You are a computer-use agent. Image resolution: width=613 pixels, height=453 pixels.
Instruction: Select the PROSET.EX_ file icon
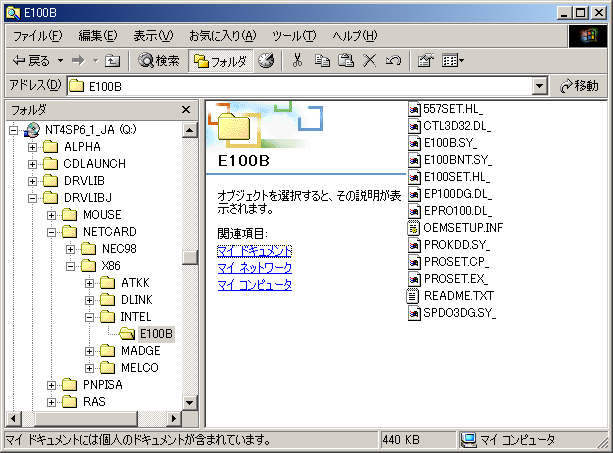(x=414, y=279)
